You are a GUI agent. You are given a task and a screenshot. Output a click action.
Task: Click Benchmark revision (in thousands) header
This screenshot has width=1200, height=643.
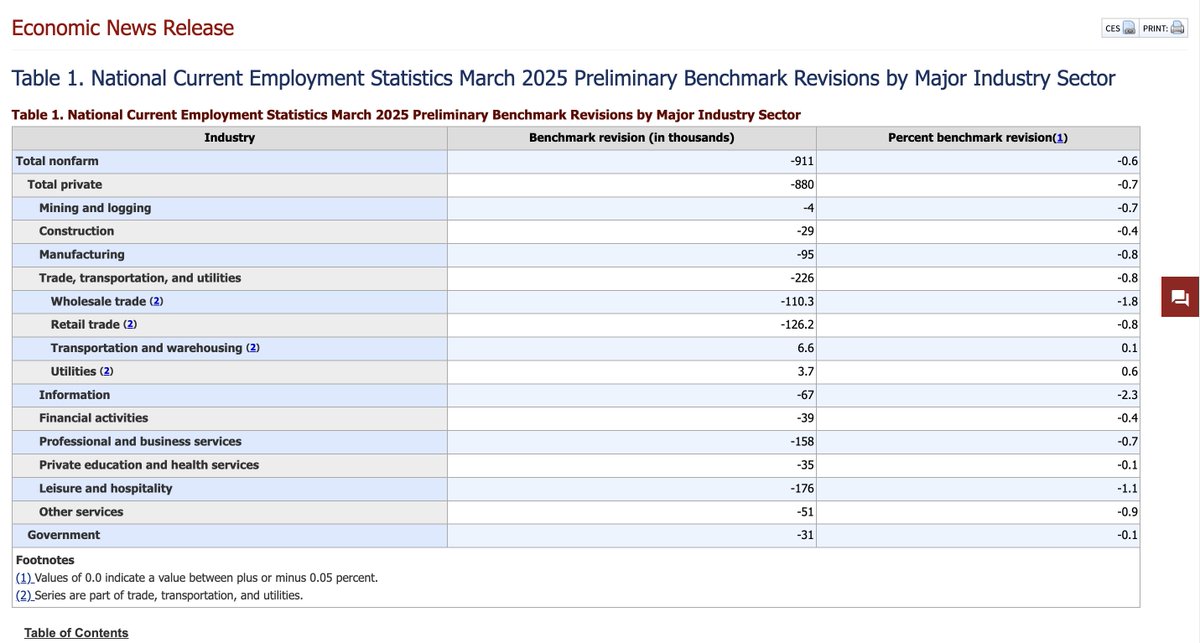coord(631,138)
